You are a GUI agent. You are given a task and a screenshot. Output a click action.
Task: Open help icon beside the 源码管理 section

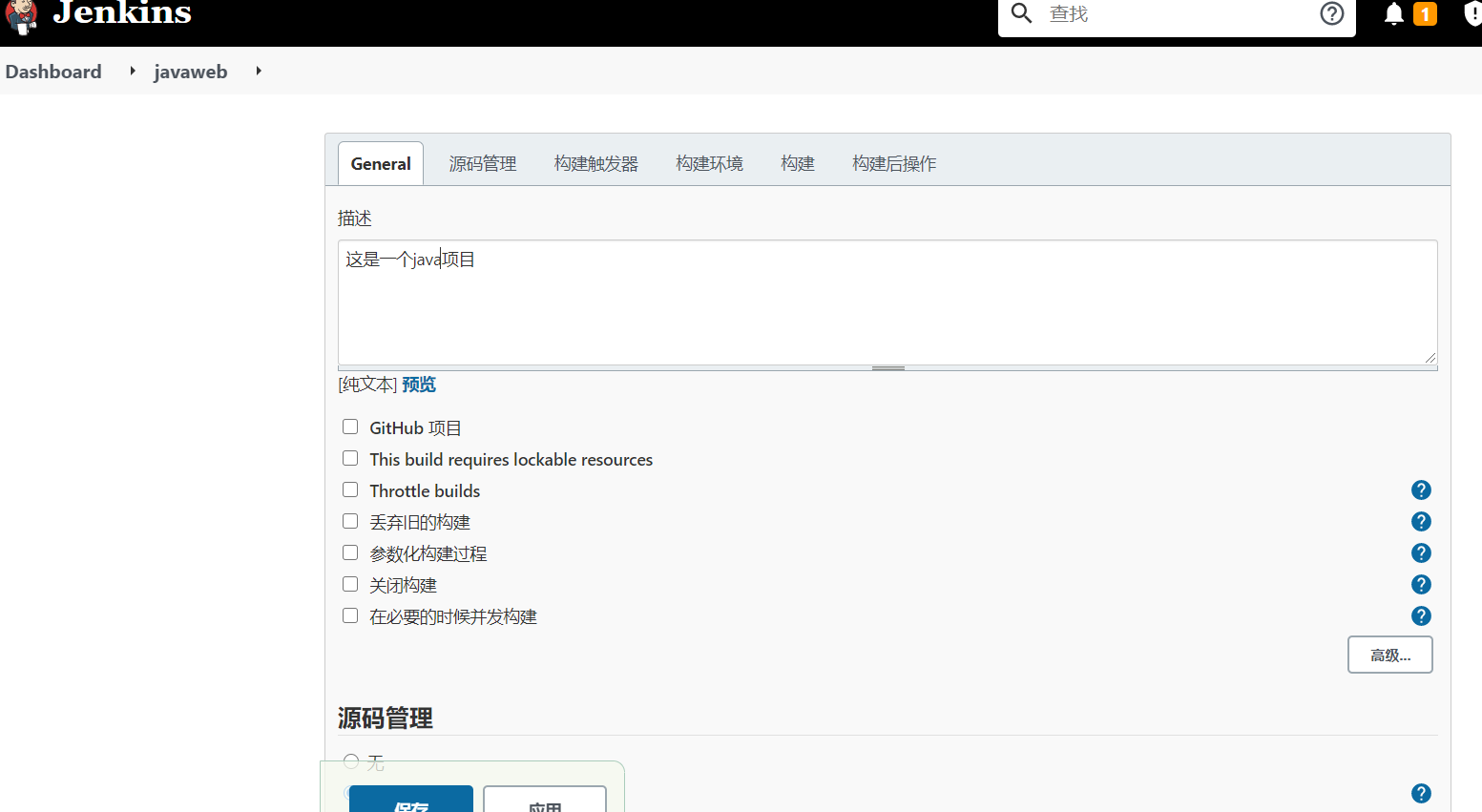click(x=1421, y=793)
